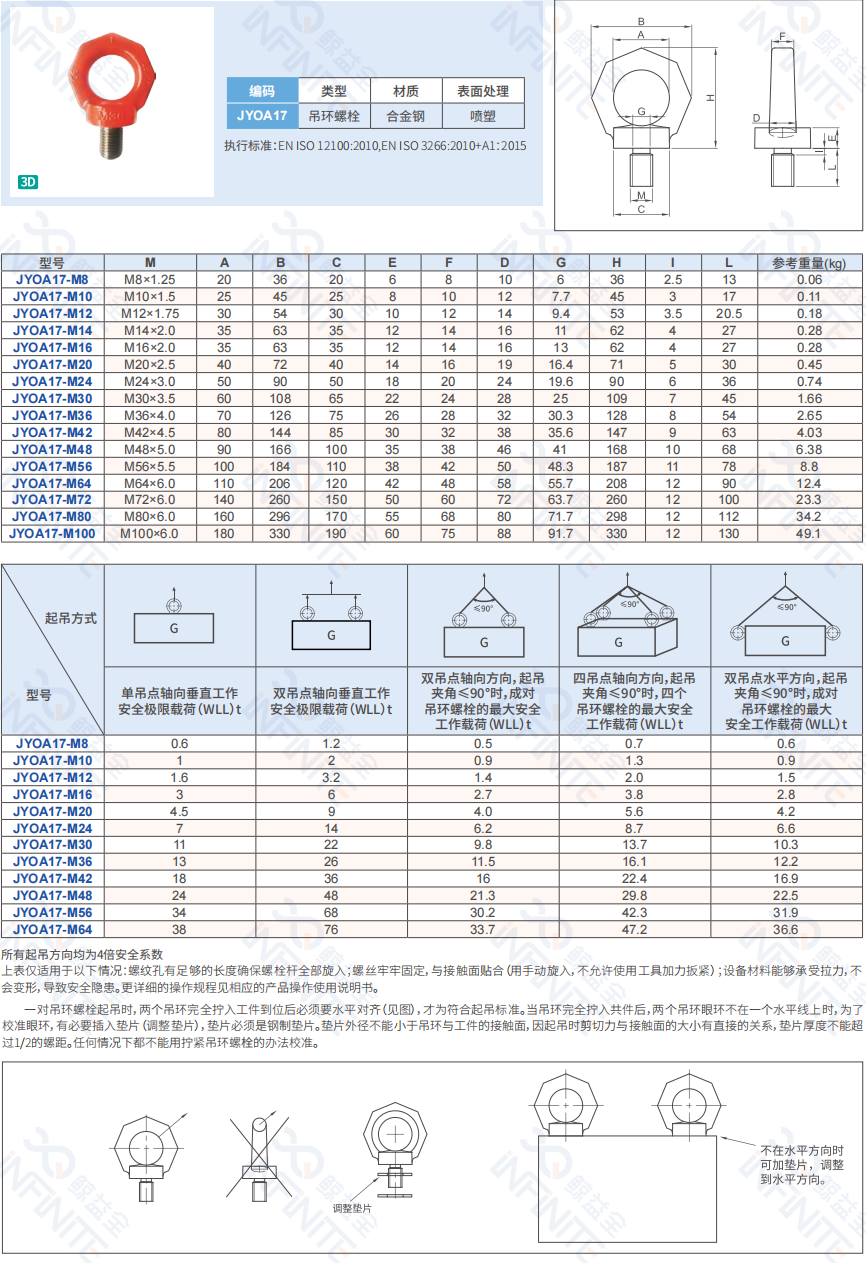
Task: Click the 0.74 reference weight cell
Action: point(809,382)
